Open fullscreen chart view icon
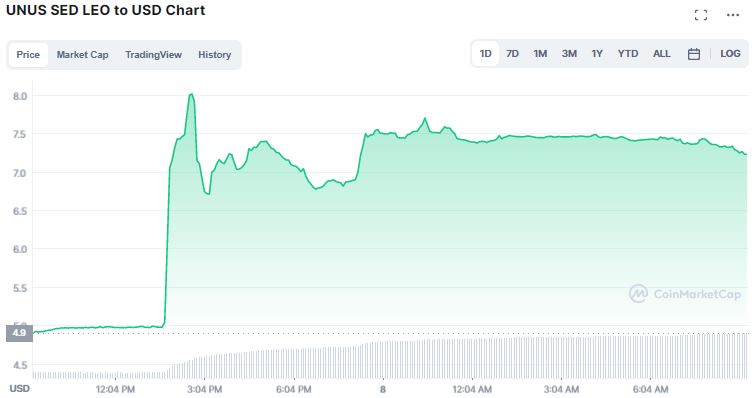 tap(701, 15)
